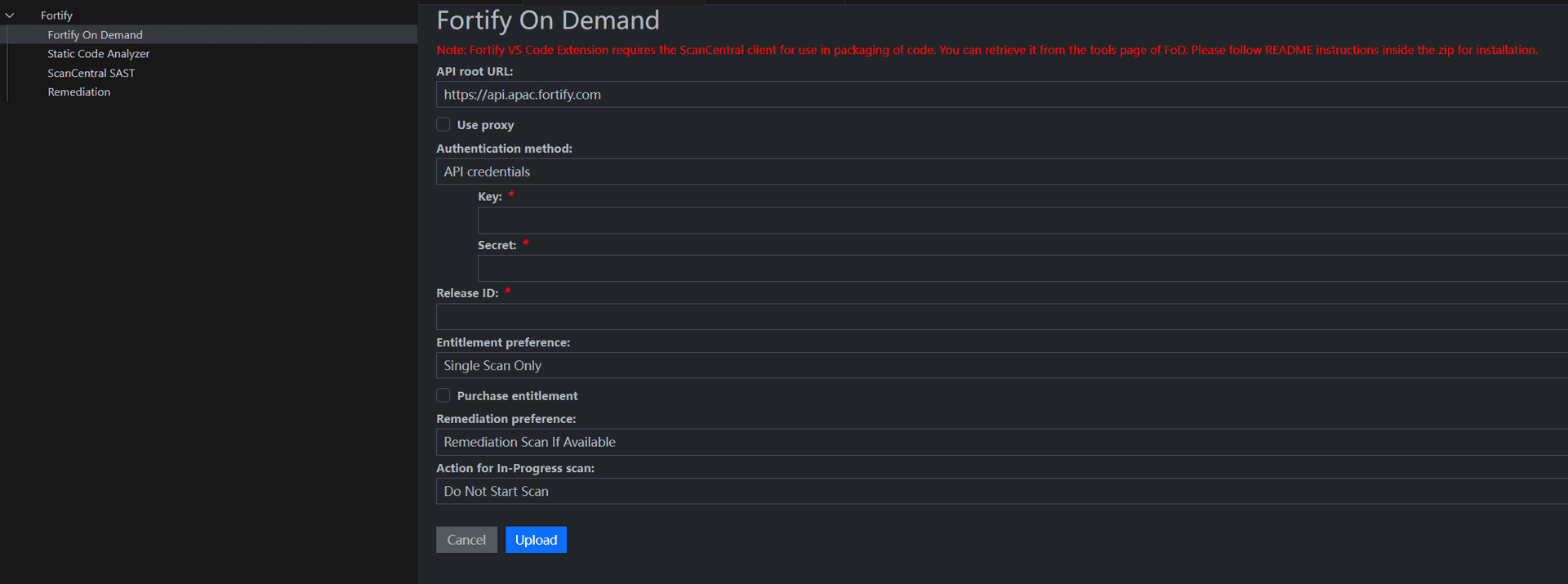Open Fortify On Demand settings page
The height and width of the screenshot is (584, 1568).
(95, 35)
